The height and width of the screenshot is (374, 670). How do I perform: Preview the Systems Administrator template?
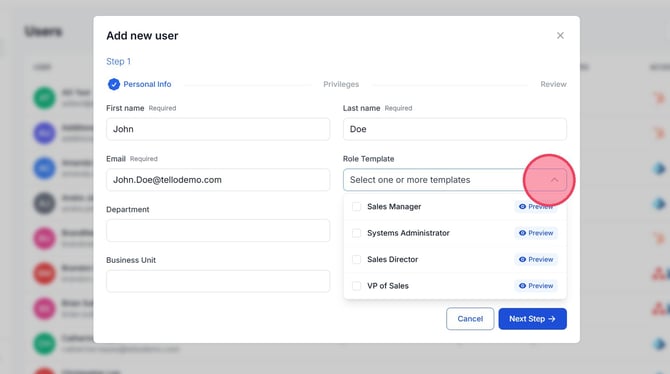click(536, 233)
